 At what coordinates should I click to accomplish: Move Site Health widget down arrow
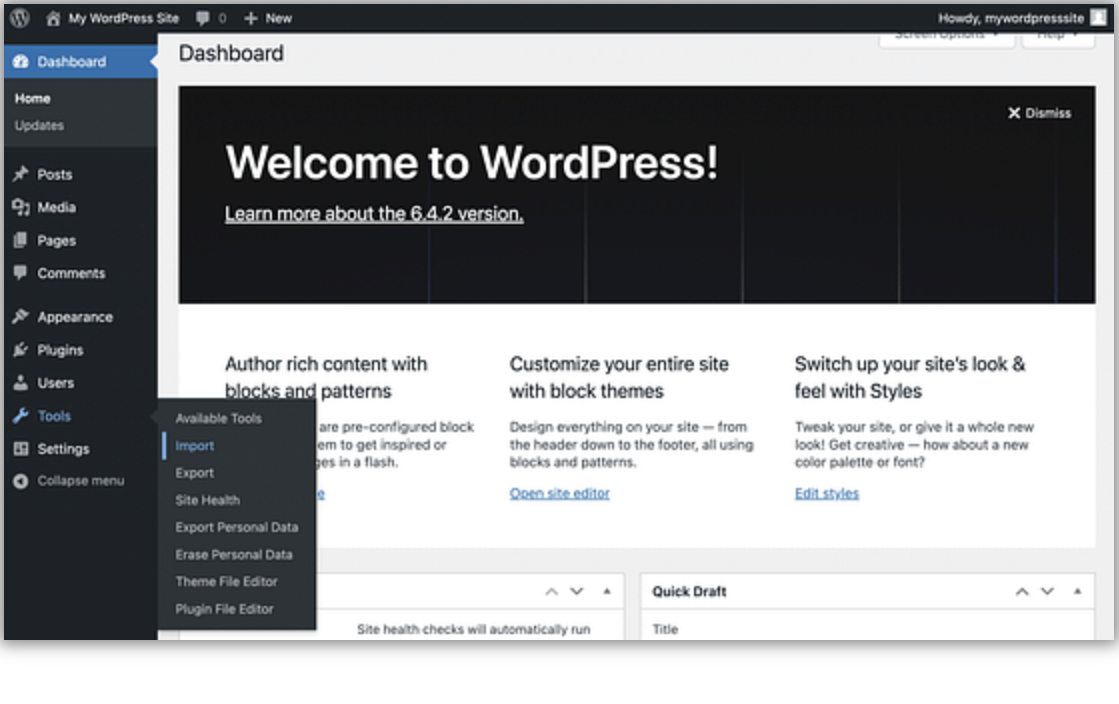tap(577, 591)
